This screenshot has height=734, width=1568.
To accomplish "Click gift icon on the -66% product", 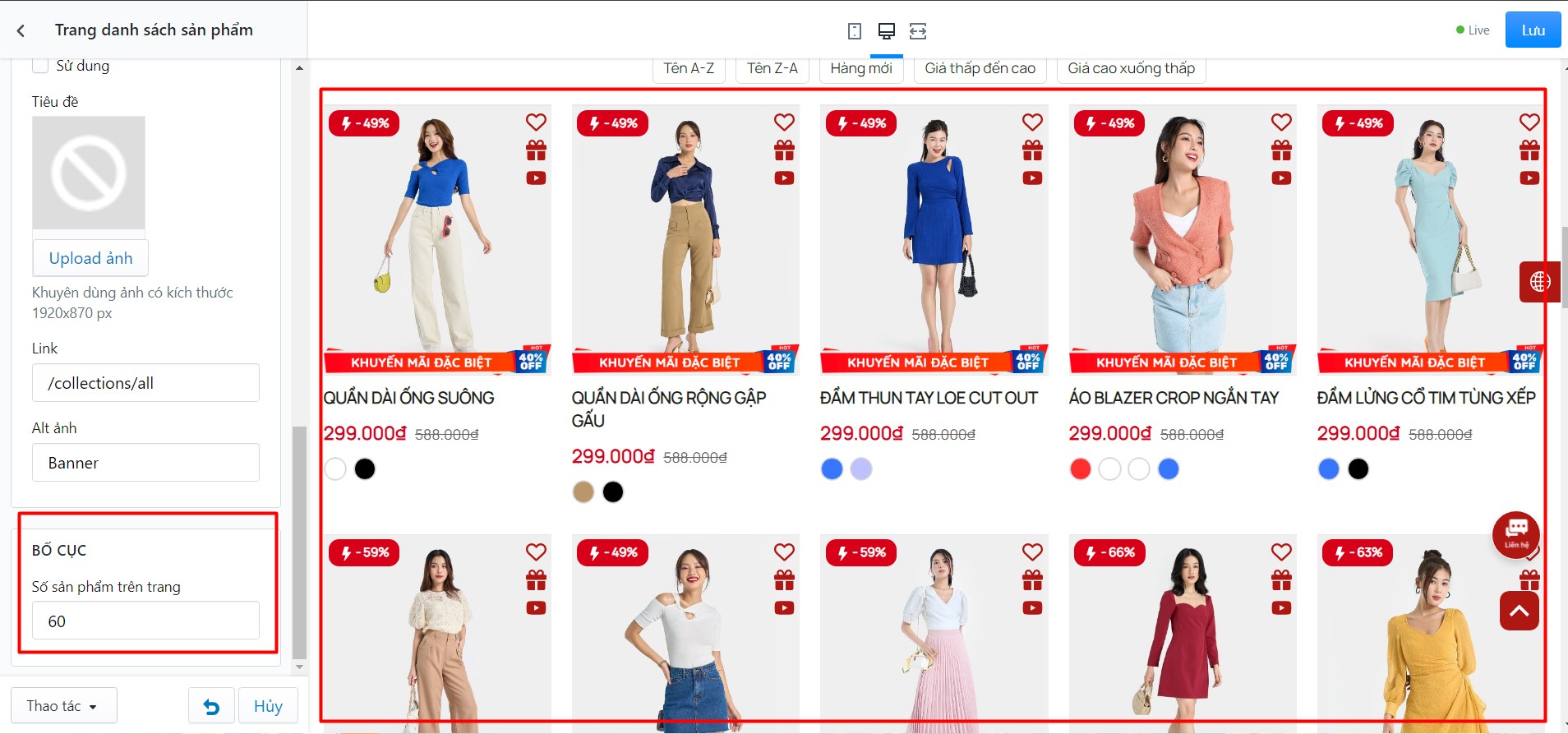I will click(x=1281, y=580).
